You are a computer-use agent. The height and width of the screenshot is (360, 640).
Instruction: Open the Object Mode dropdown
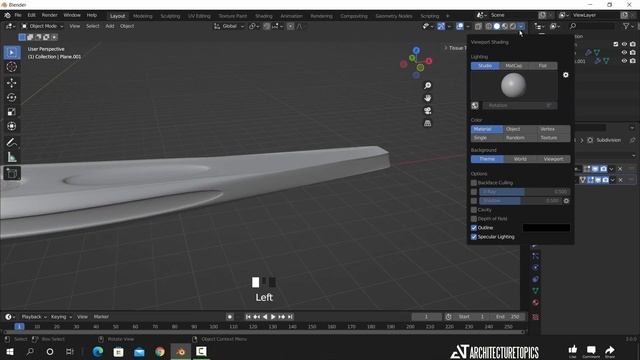(x=42, y=26)
